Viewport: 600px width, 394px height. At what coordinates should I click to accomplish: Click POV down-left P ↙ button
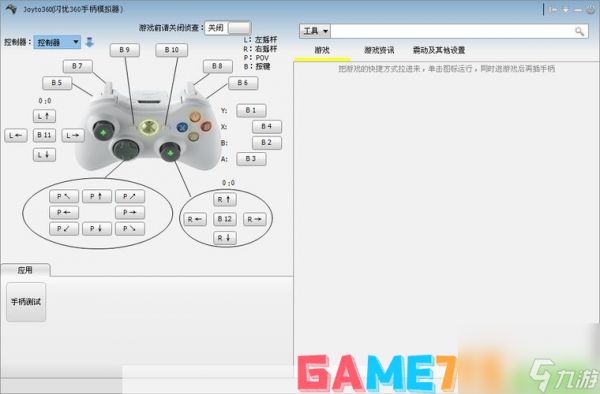tap(64, 229)
